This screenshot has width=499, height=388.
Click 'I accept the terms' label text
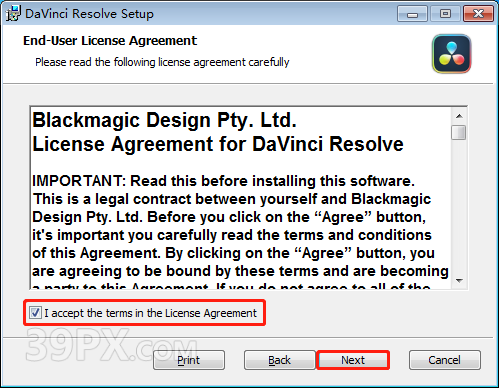(150, 313)
